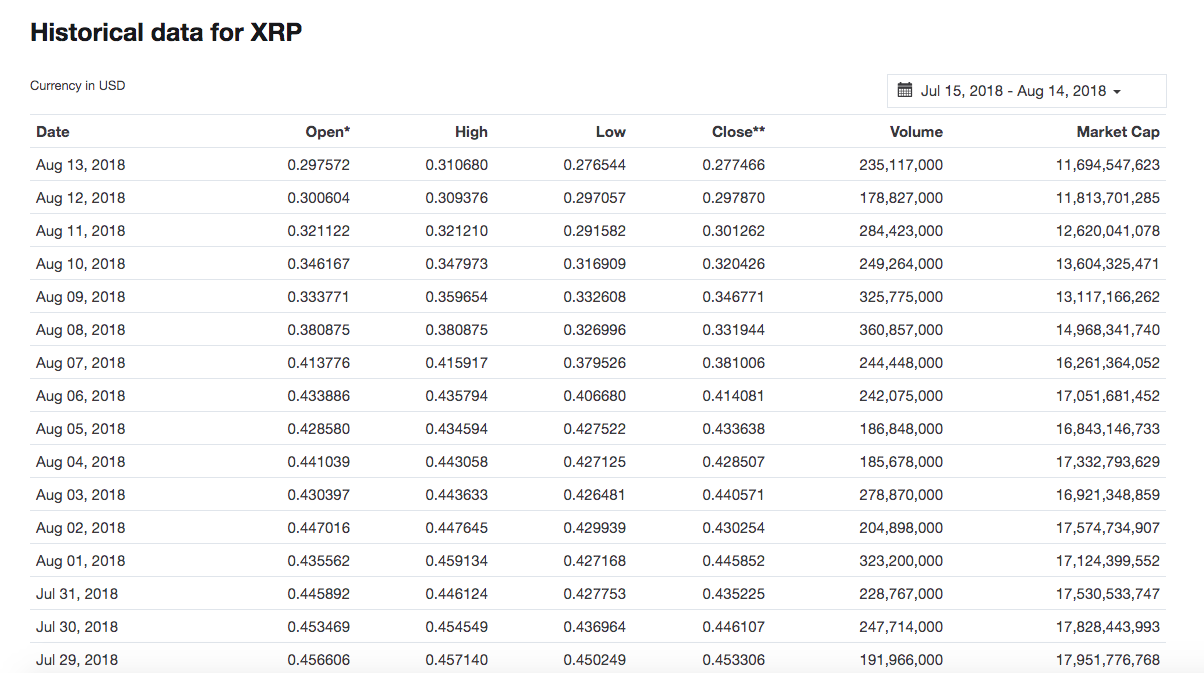Select the Aug 06, 2018 date cell
This screenshot has width=1204, height=673.
[81, 396]
